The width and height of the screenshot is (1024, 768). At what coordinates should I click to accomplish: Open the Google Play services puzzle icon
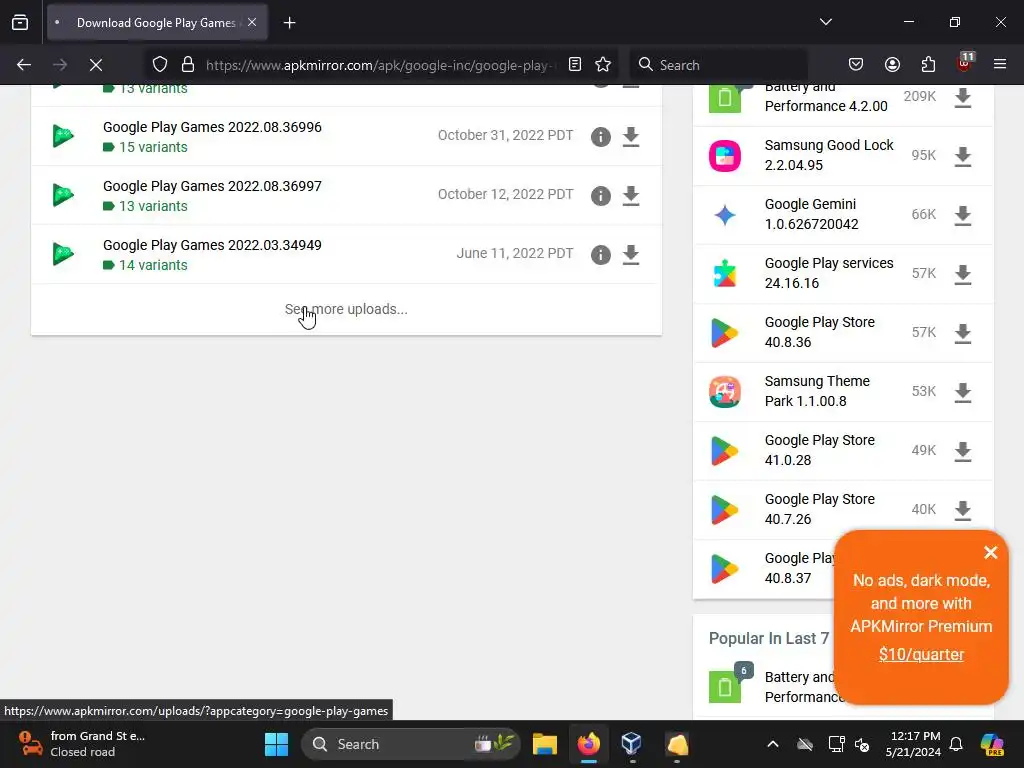click(x=725, y=274)
